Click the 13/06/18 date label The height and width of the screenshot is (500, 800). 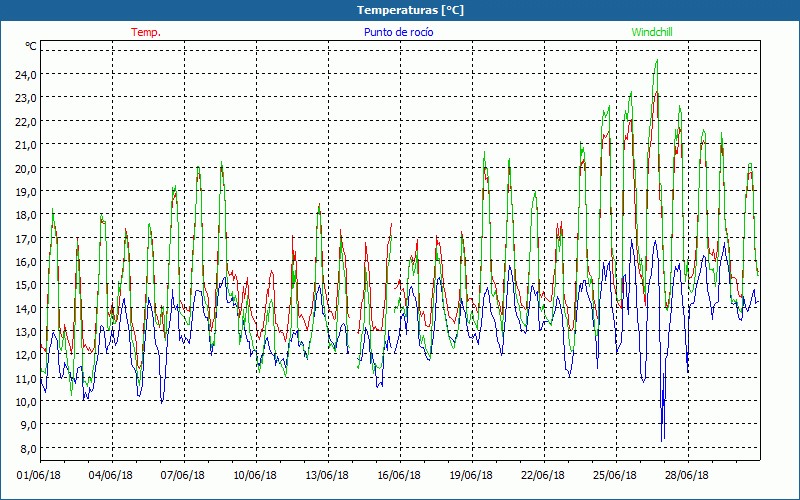(327, 475)
